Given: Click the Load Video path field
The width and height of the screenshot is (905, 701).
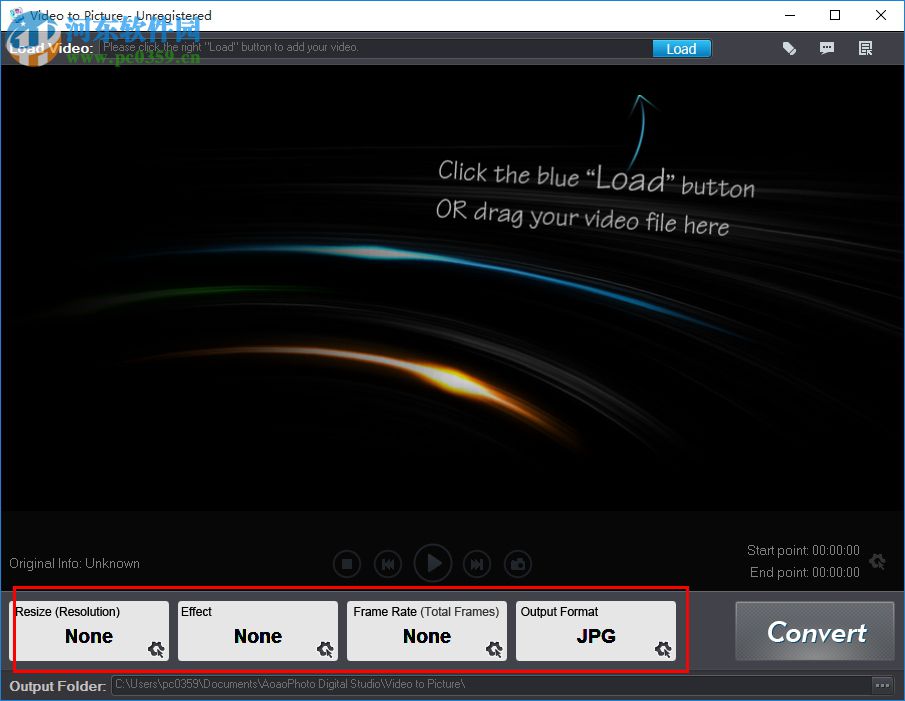Looking at the screenshot, I should 375,48.
